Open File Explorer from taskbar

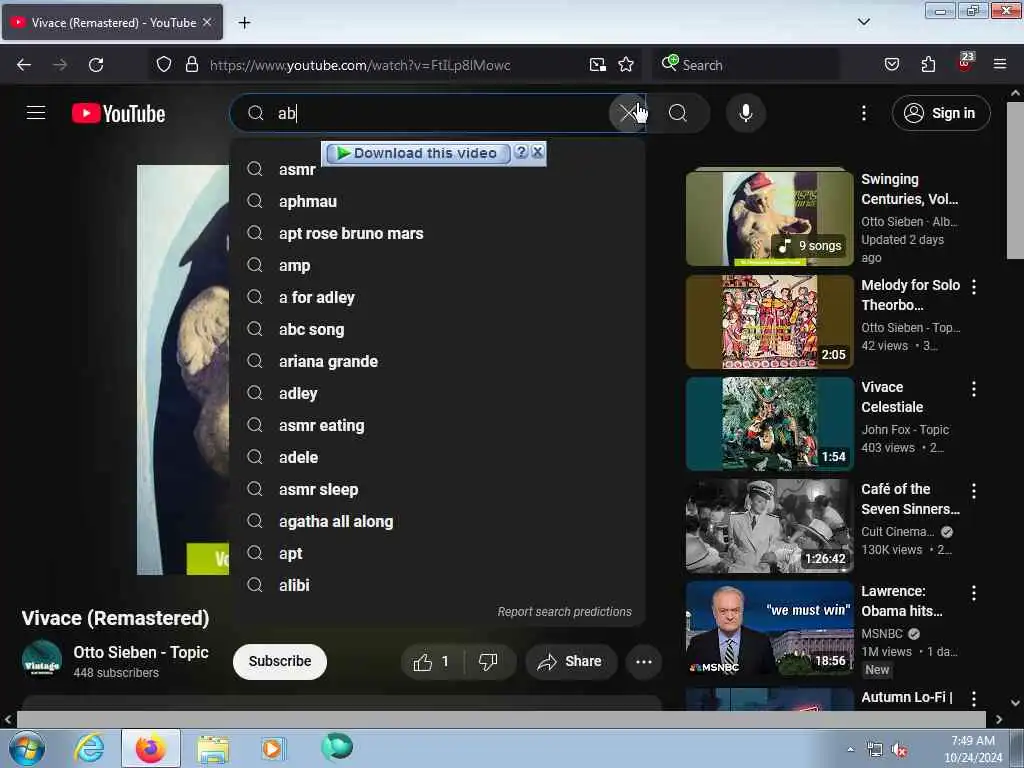213,748
